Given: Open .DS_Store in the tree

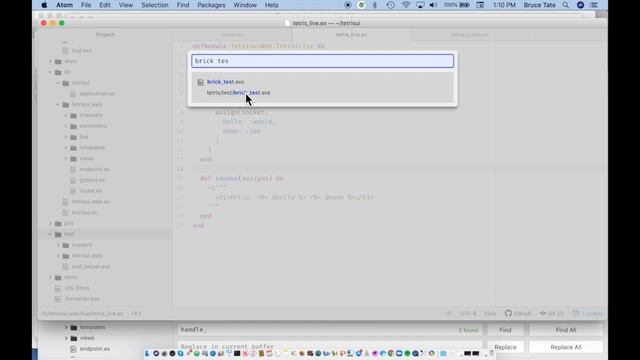Looking at the screenshot, I should pos(77,288).
